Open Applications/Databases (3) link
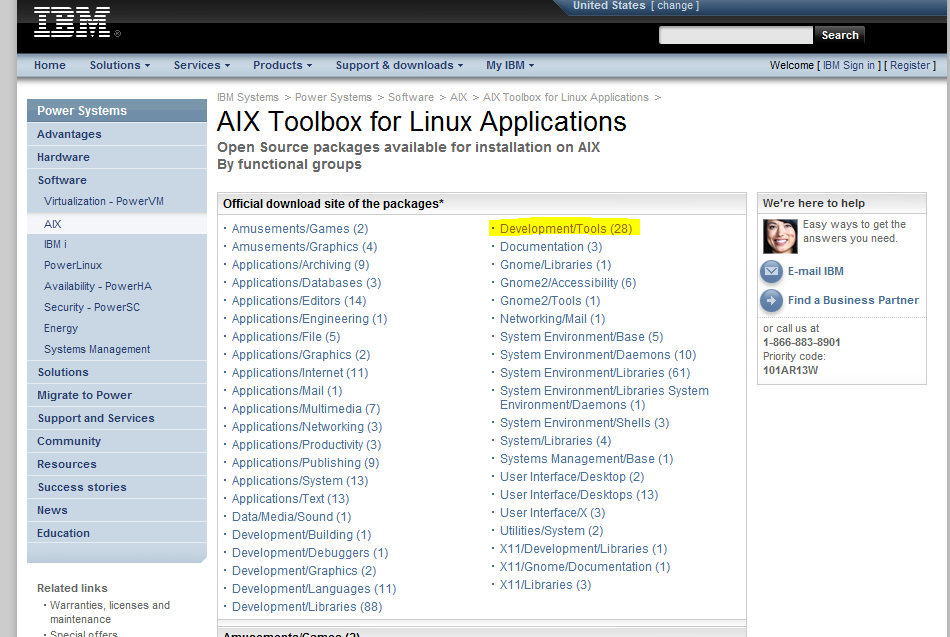Screen dimensions: 950x637 [x=307, y=283]
